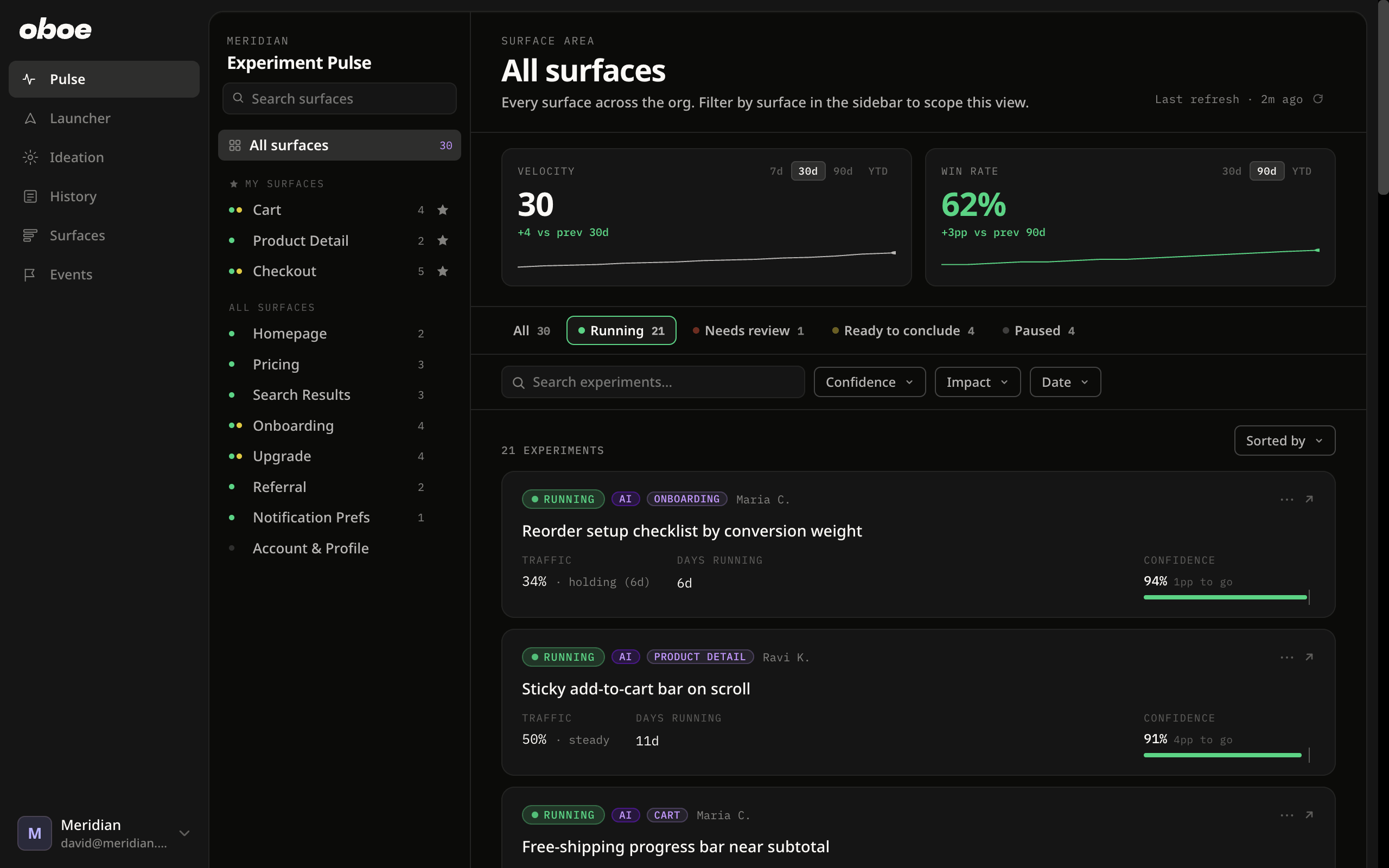
Task: Click the Win Rate trend sparkline
Action: pyautogui.click(x=1130, y=258)
